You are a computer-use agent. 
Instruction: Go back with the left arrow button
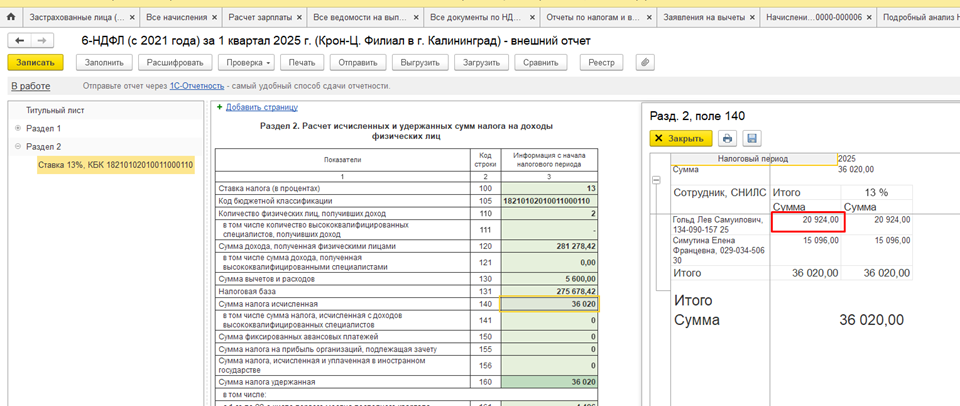coord(21,41)
